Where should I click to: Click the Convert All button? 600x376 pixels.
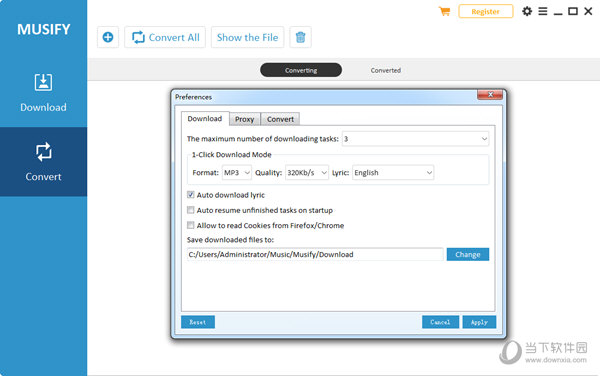point(165,37)
